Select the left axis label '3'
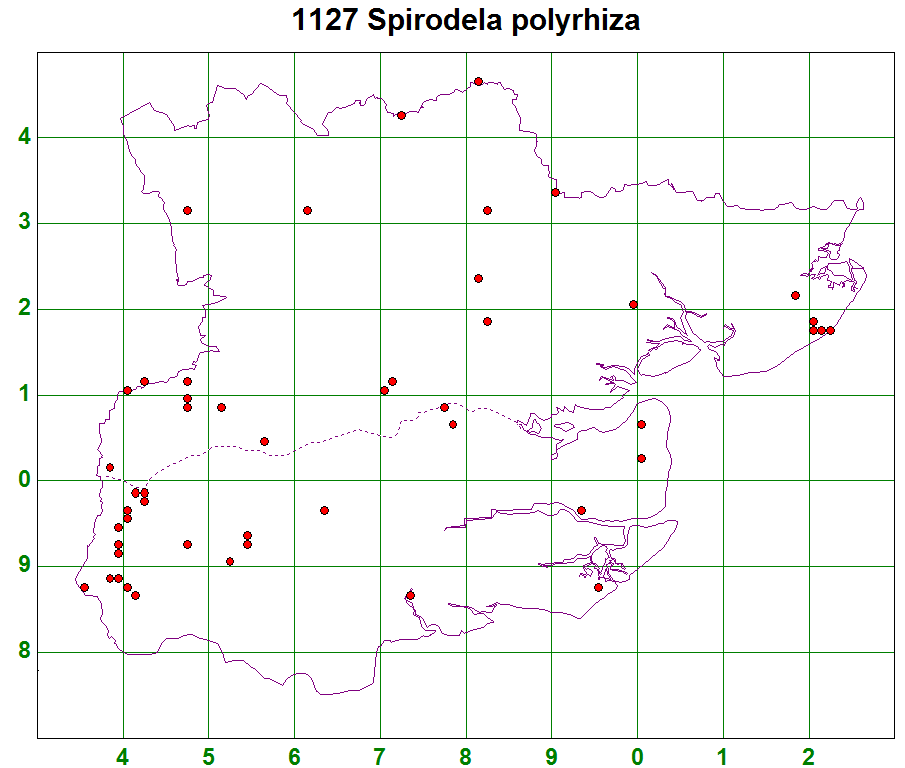 coord(23,223)
